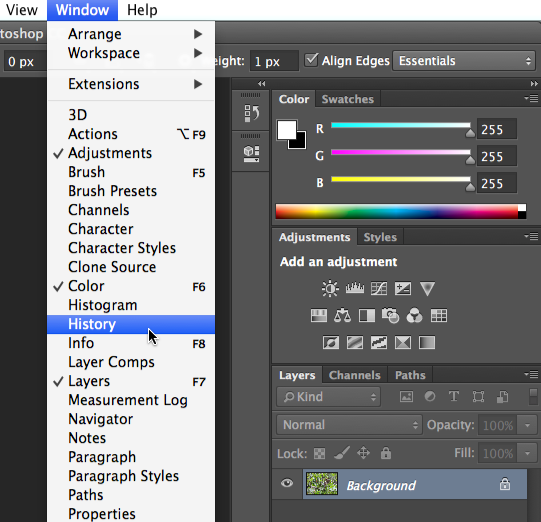Uncheck Adjustments in the Window menu

tap(131, 153)
